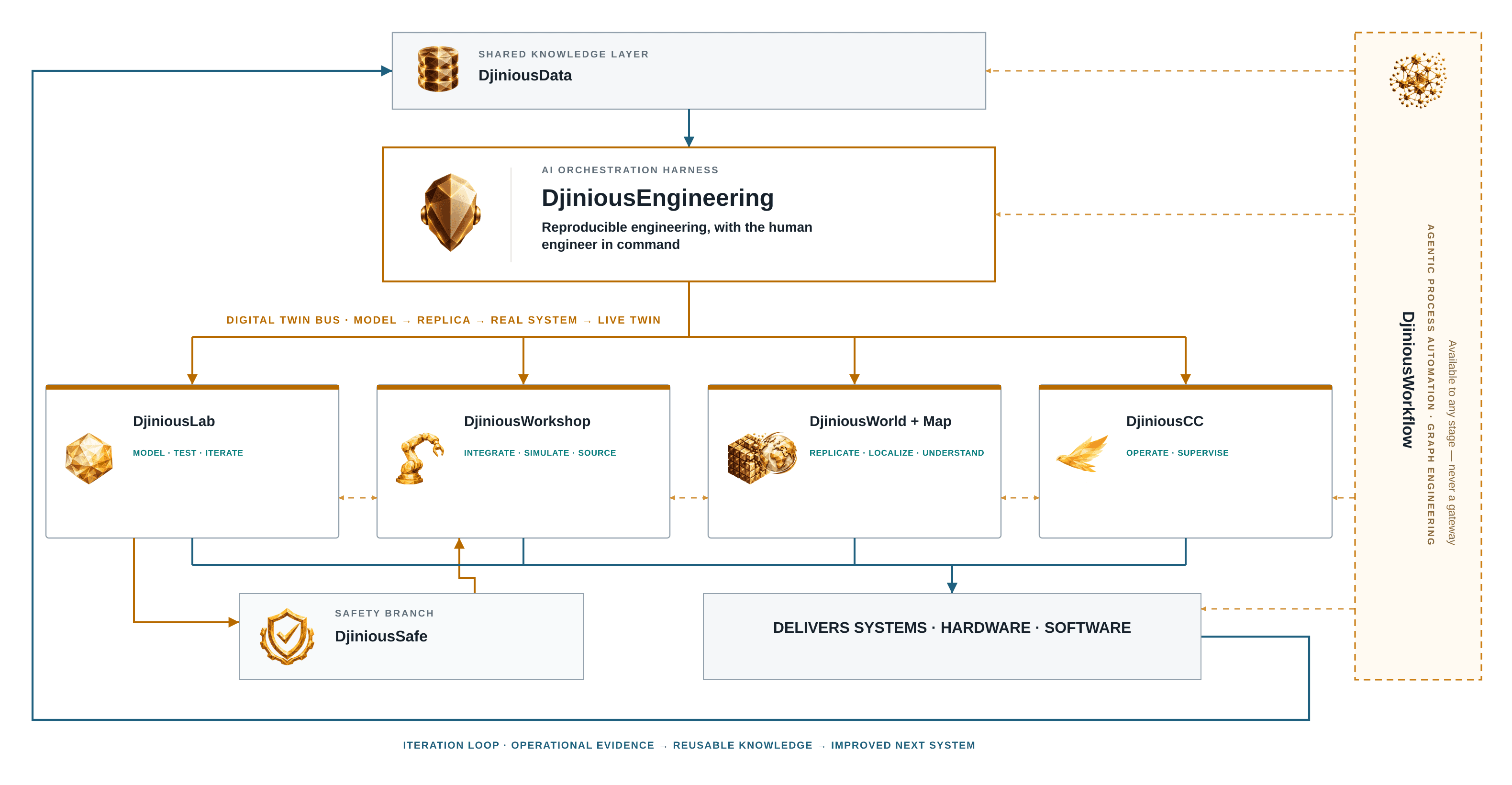The image size is (1512, 785).
Task: Click the DjiniousWorkflow network graph icon
Action: [x=1417, y=80]
